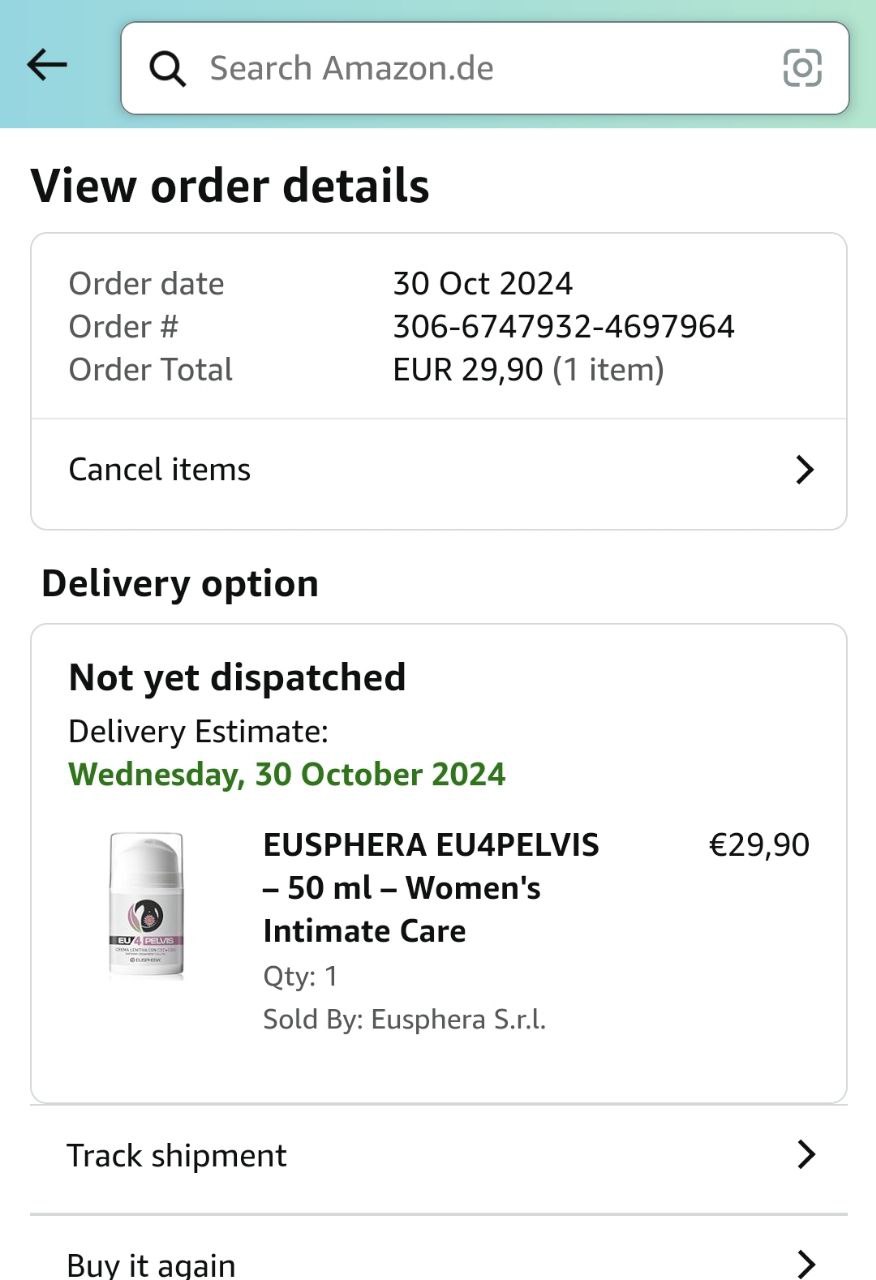Expand the Cancel items chevron
The width and height of the screenshot is (876, 1280).
click(804, 470)
